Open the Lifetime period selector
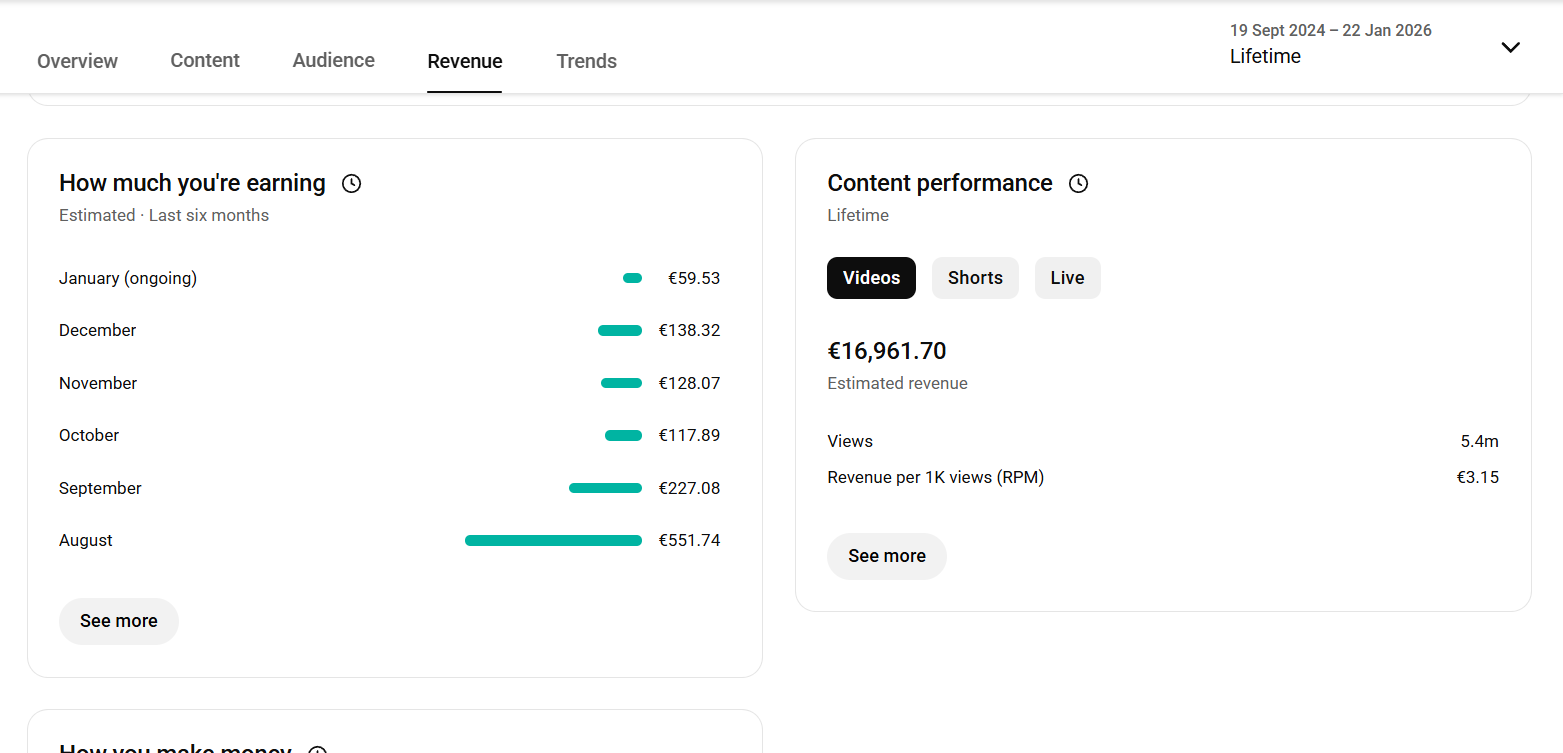 tap(1265, 57)
